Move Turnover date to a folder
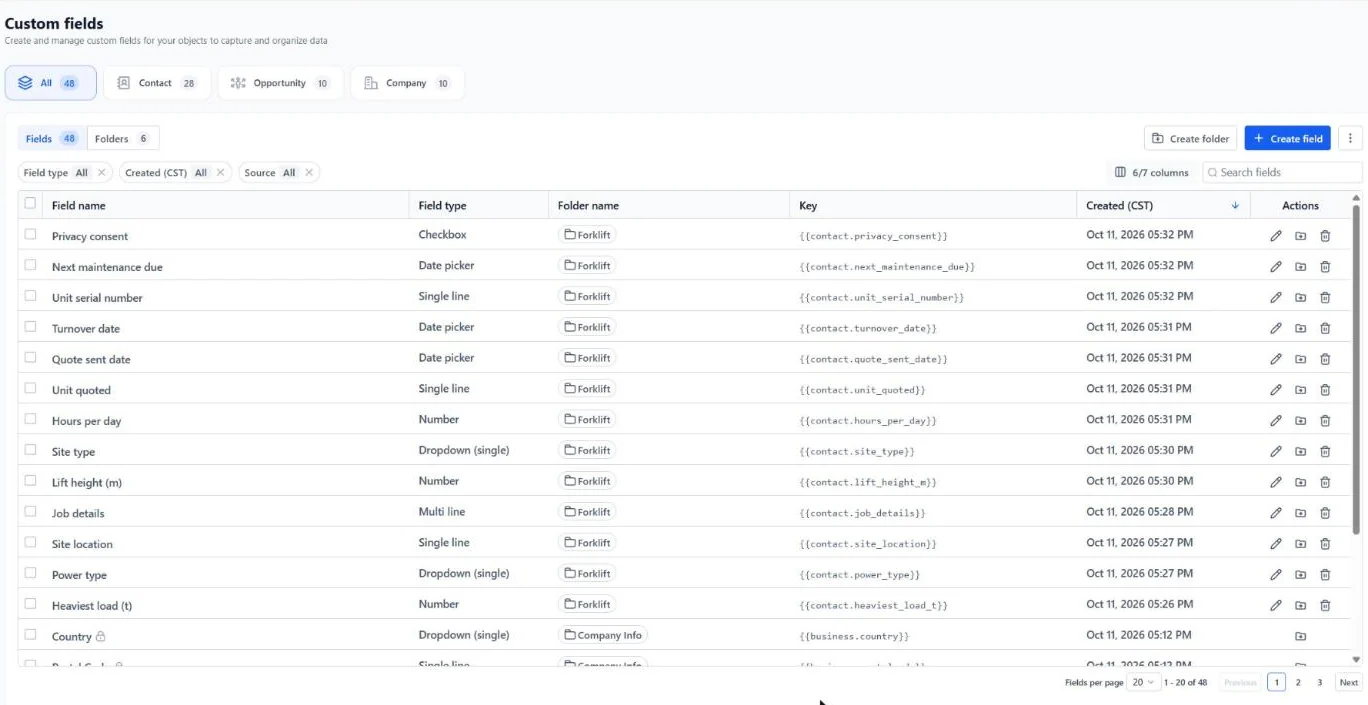The height and width of the screenshot is (705, 1368). (x=1300, y=328)
